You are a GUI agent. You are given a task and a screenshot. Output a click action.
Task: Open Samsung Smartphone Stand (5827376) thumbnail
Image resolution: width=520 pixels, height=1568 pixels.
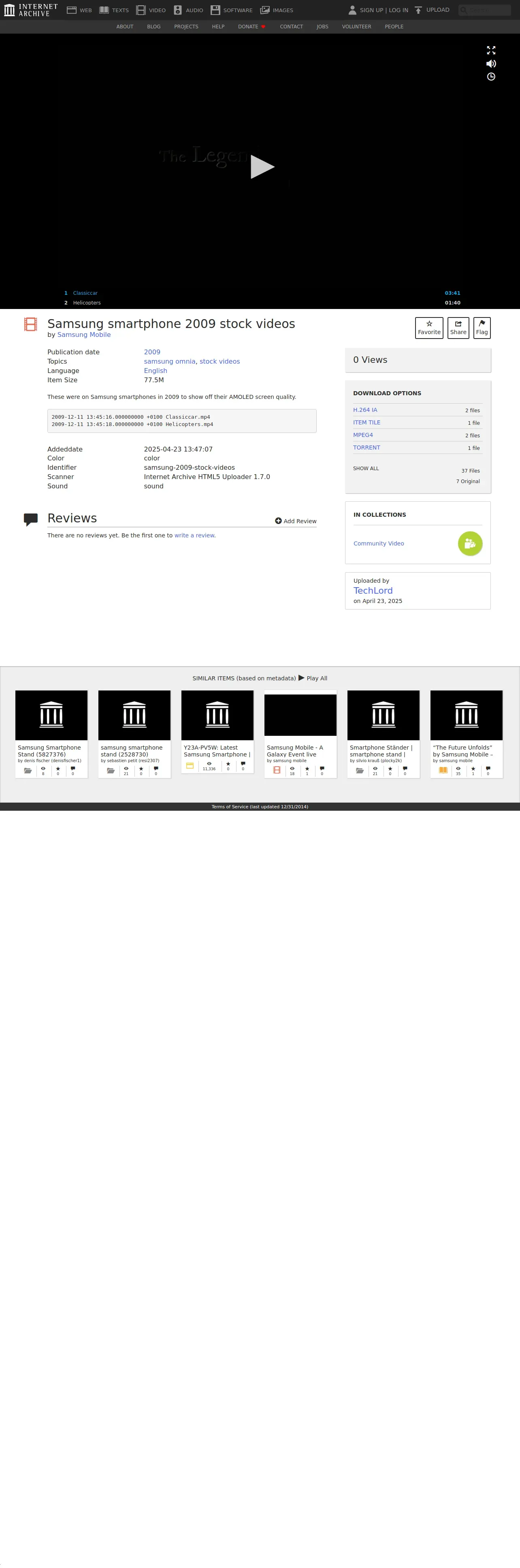(x=51, y=715)
